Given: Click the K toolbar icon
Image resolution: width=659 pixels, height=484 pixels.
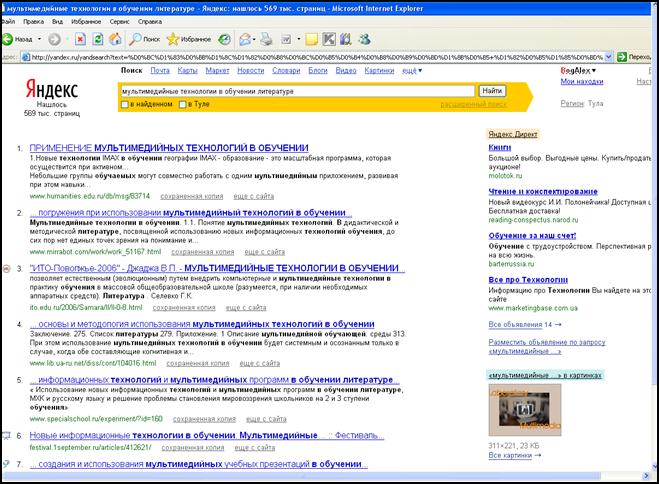Looking at the screenshot, I should pos(329,39).
